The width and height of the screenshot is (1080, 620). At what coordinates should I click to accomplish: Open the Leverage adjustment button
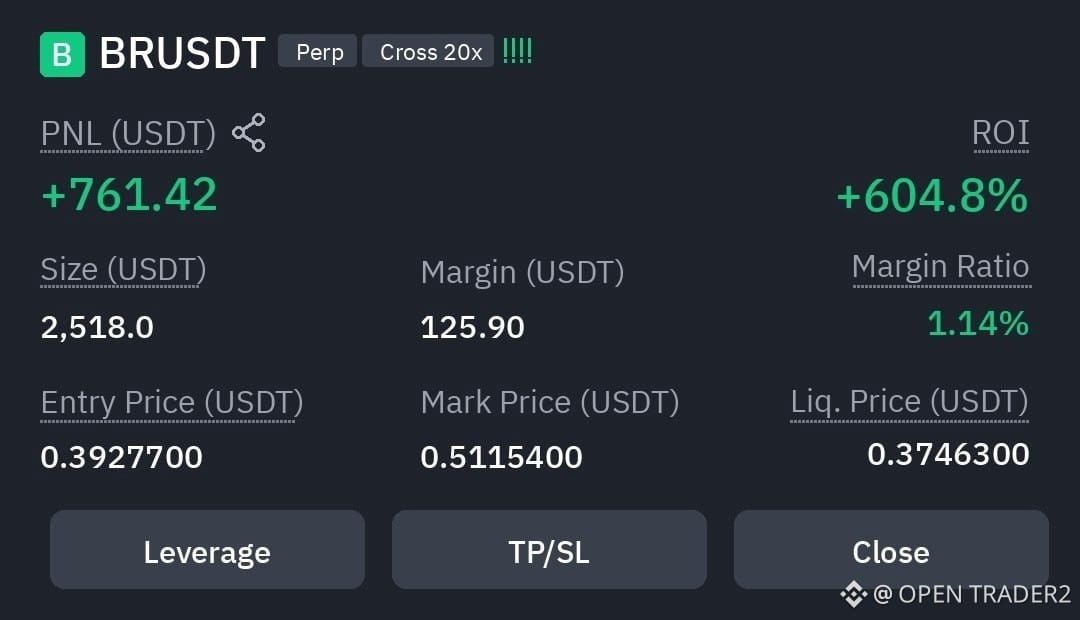coord(207,550)
